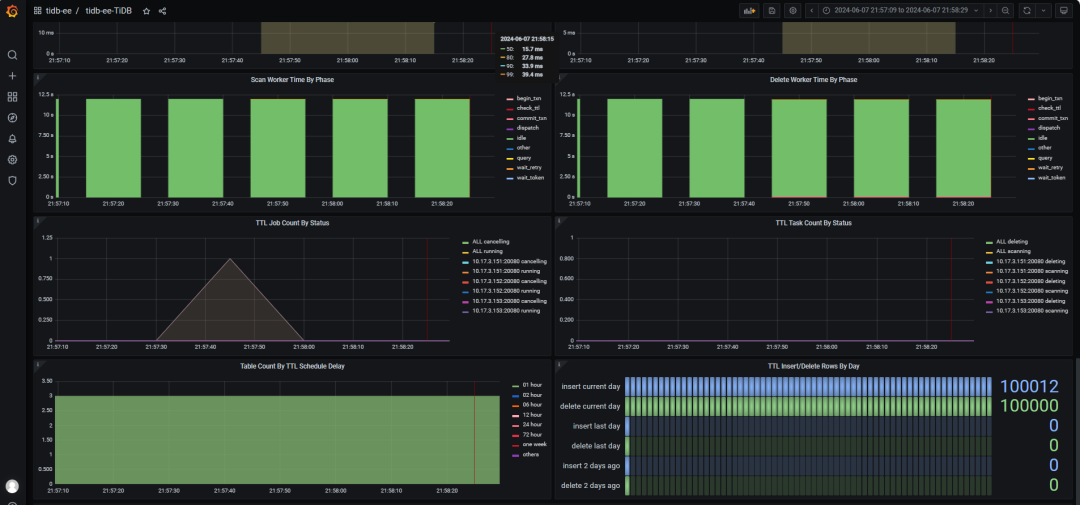The height and width of the screenshot is (505, 1080).
Task: Click the tidb-ee-TiDB dashboard title
Action: coord(109,11)
